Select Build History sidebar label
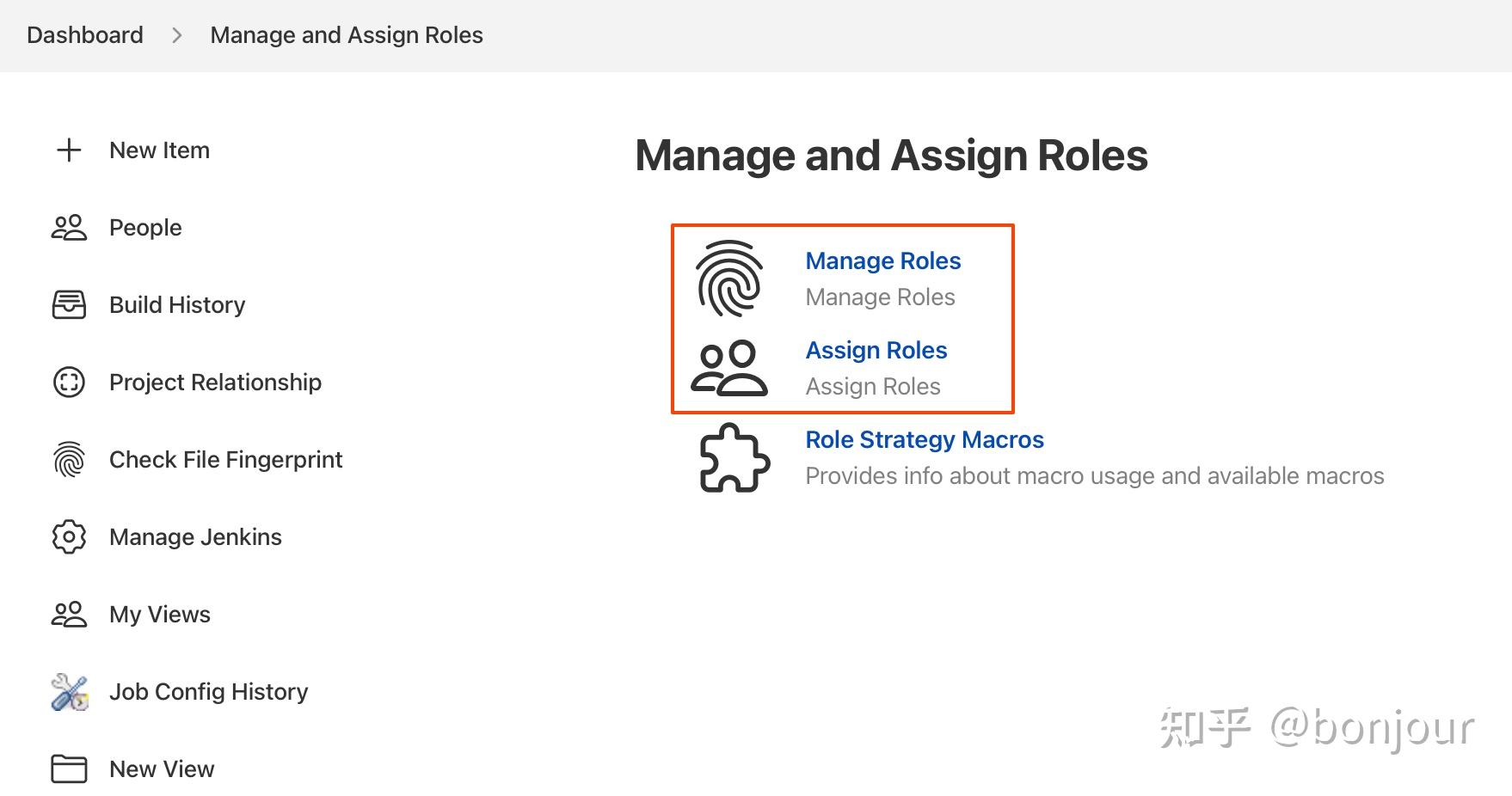 point(177,305)
